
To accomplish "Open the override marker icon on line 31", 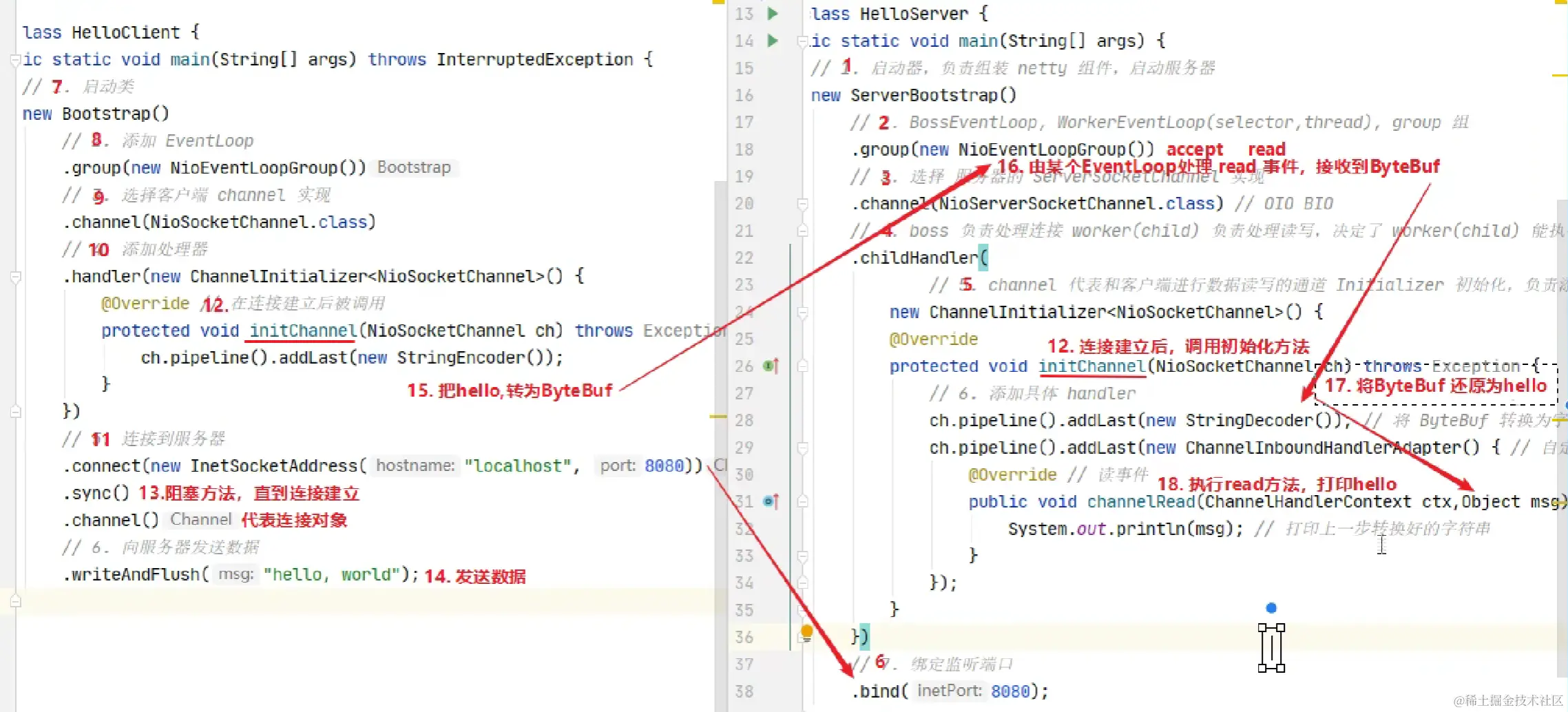I will 771,502.
